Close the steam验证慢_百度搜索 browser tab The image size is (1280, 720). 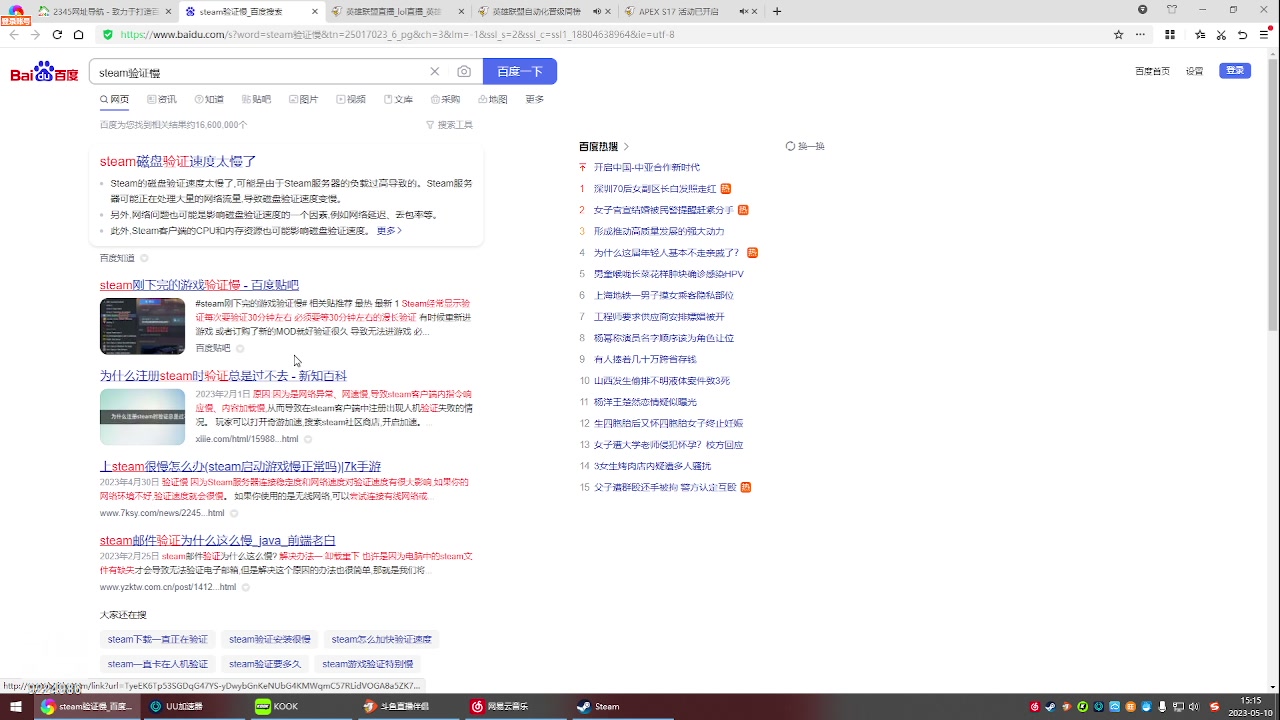[315, 11]
